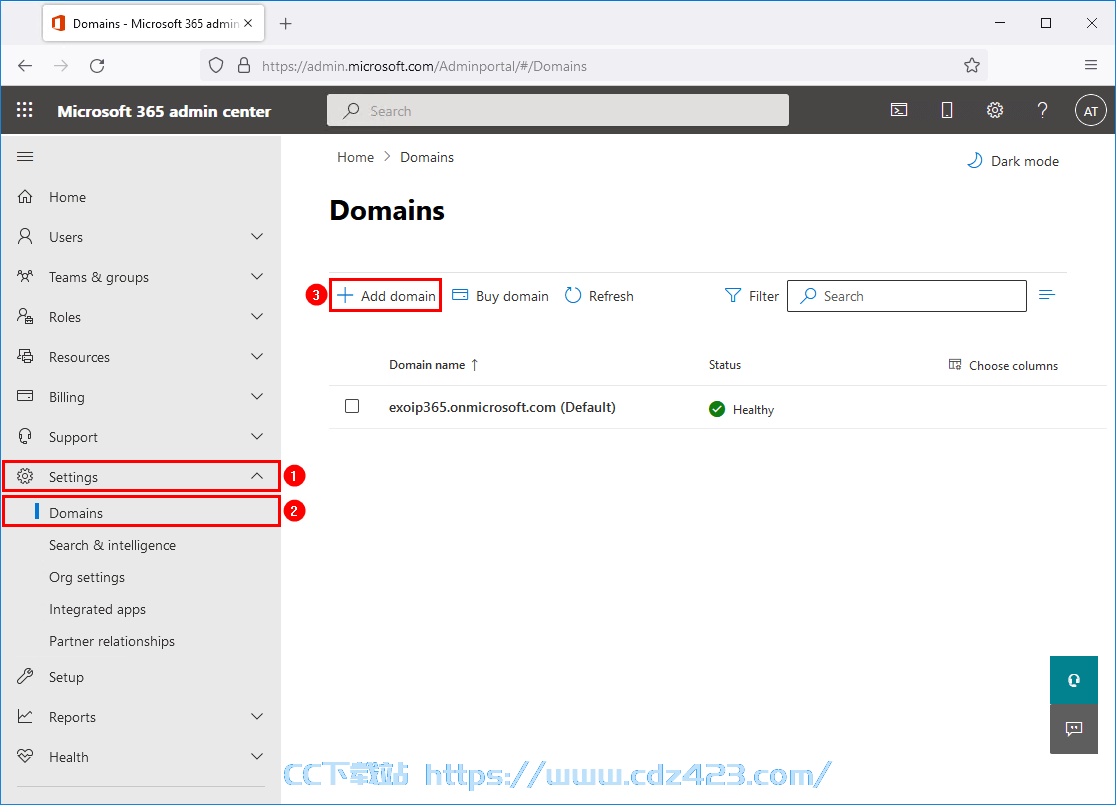1116x805 pixels.
Task: Expand the Health menu chevron
Action: (x=257, y=756)
